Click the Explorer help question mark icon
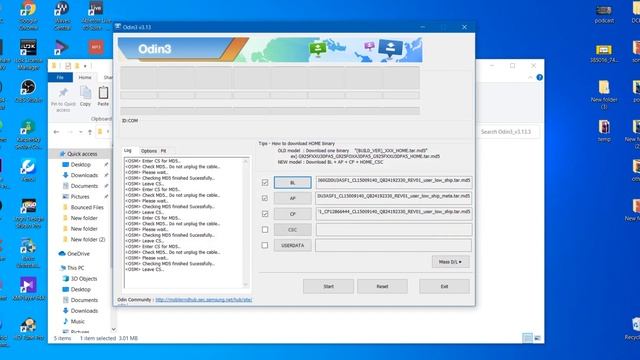The width and height of the screenshot is (640, 360). coord(539,77)
